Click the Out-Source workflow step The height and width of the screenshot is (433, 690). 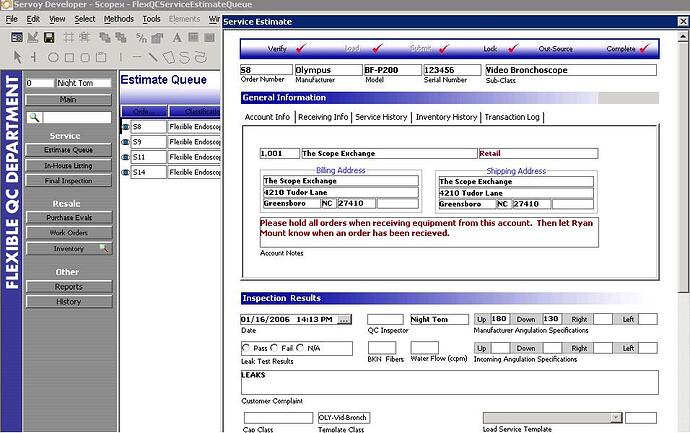tap(555, 49)
